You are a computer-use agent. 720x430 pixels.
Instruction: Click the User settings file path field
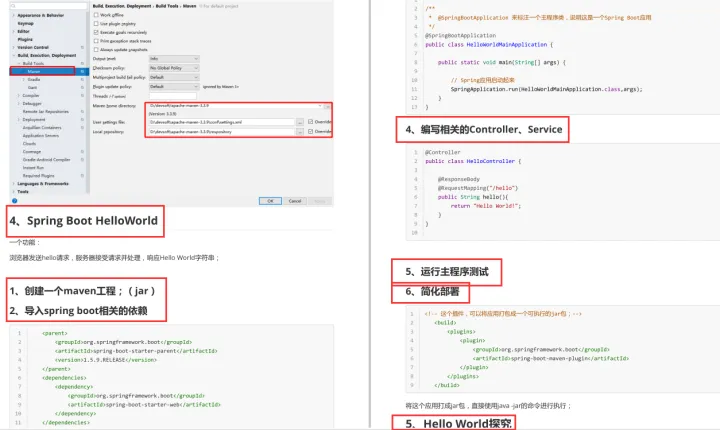pyautogui.click(x=221, y=122)
